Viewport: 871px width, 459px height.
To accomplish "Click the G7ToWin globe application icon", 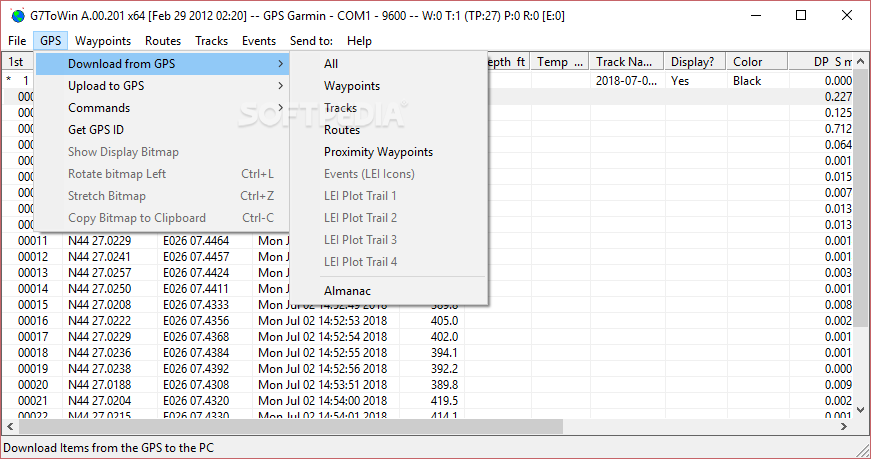I will [x=18, y=16].
